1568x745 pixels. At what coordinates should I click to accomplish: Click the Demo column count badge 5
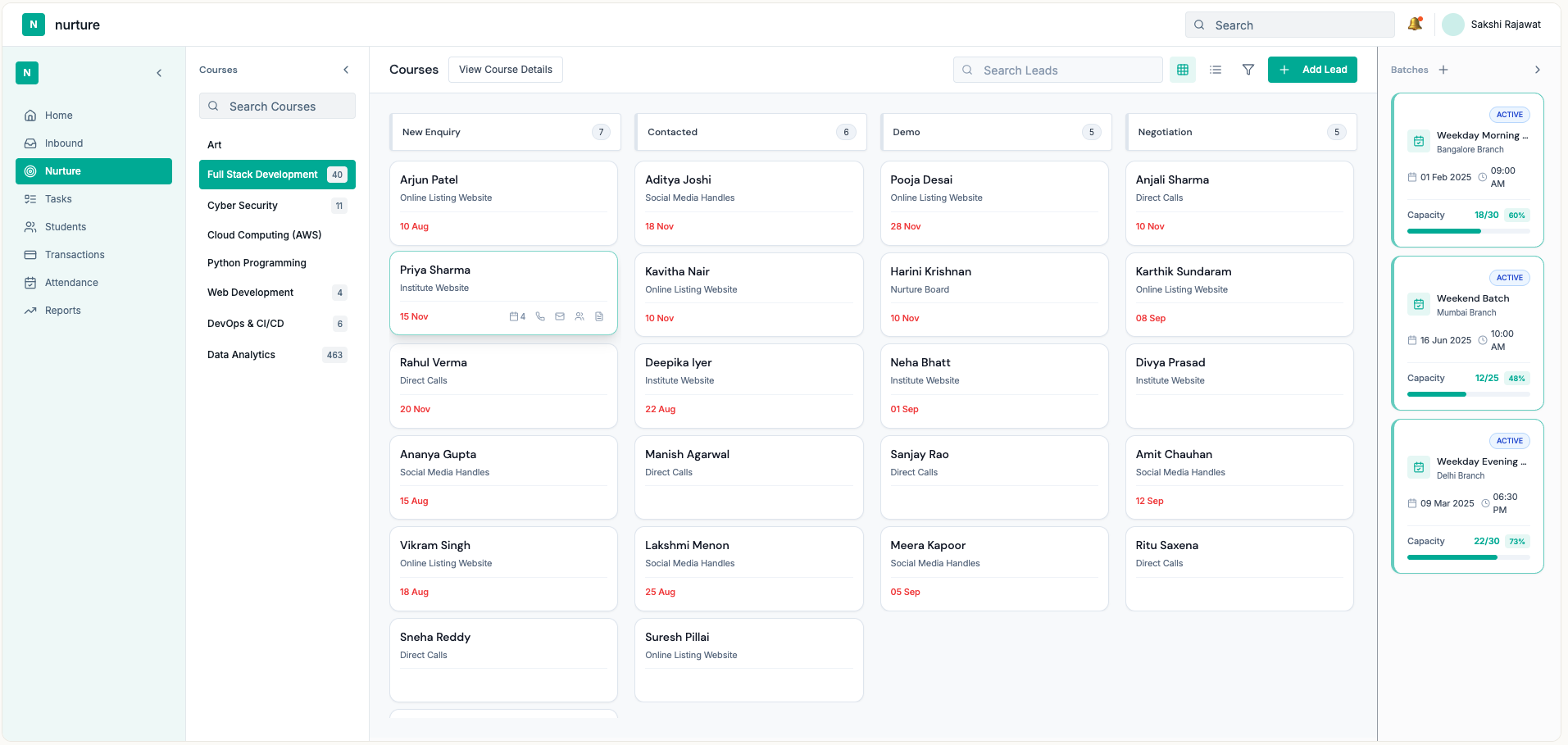pyautogui.click(x=1091, y=132)
